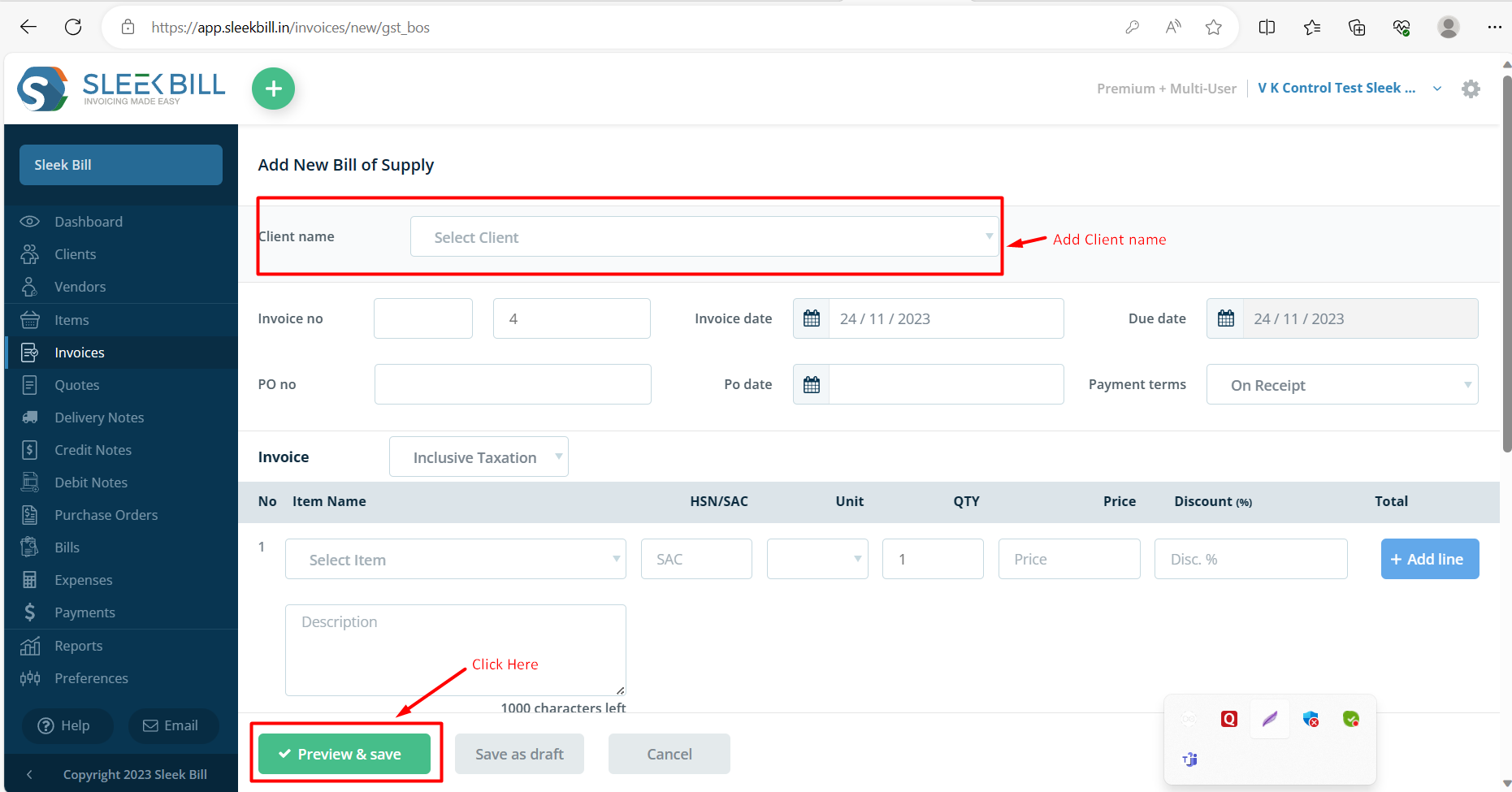Click the invoice number field showing 4
1512x792 pixels.
coord(572,318)
